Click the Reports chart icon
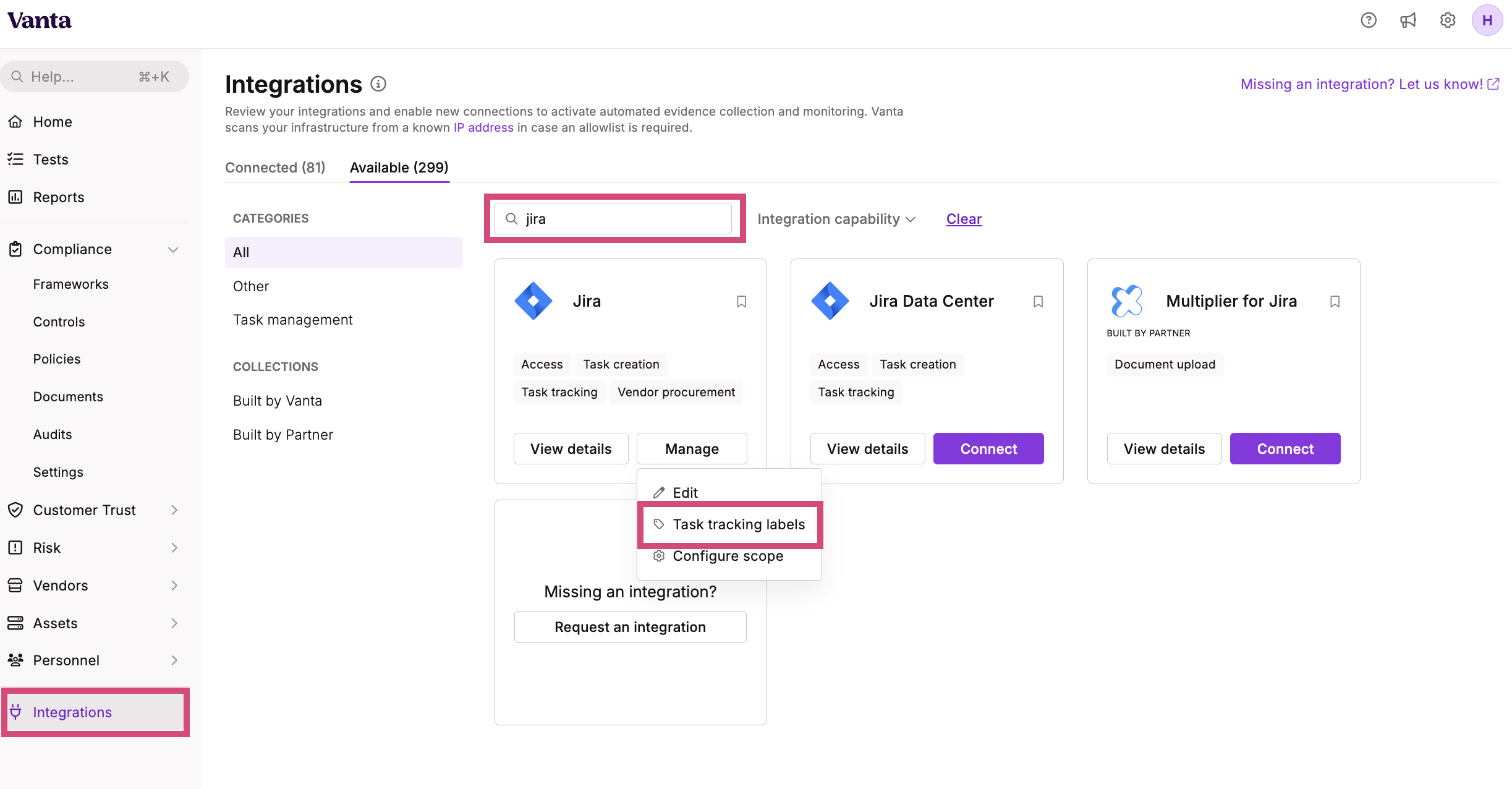Viewport: 1512px width, 789px height. (x=15, y=197)
